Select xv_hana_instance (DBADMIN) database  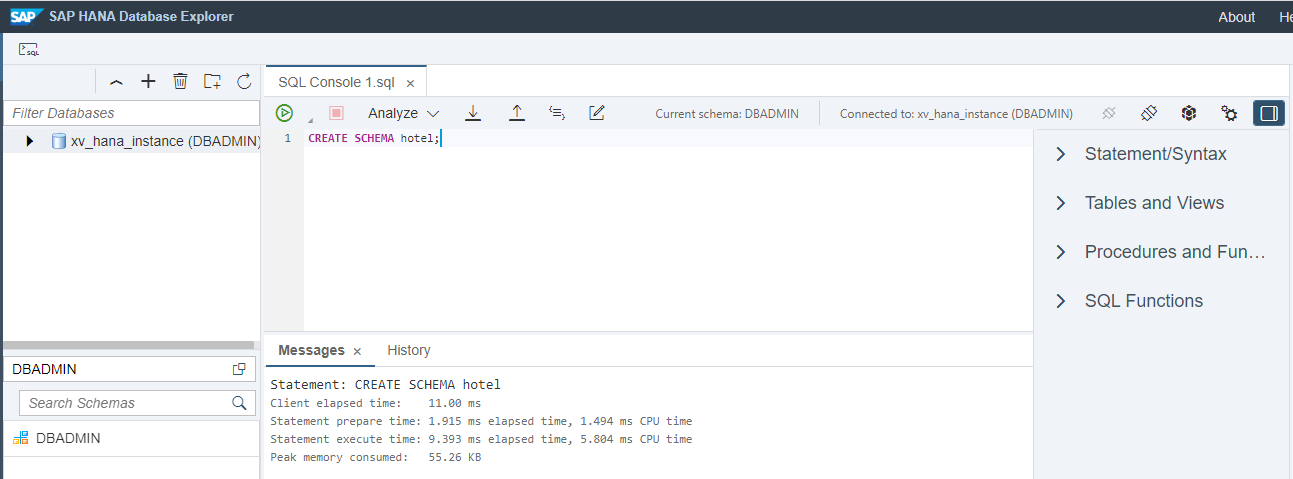166,141
